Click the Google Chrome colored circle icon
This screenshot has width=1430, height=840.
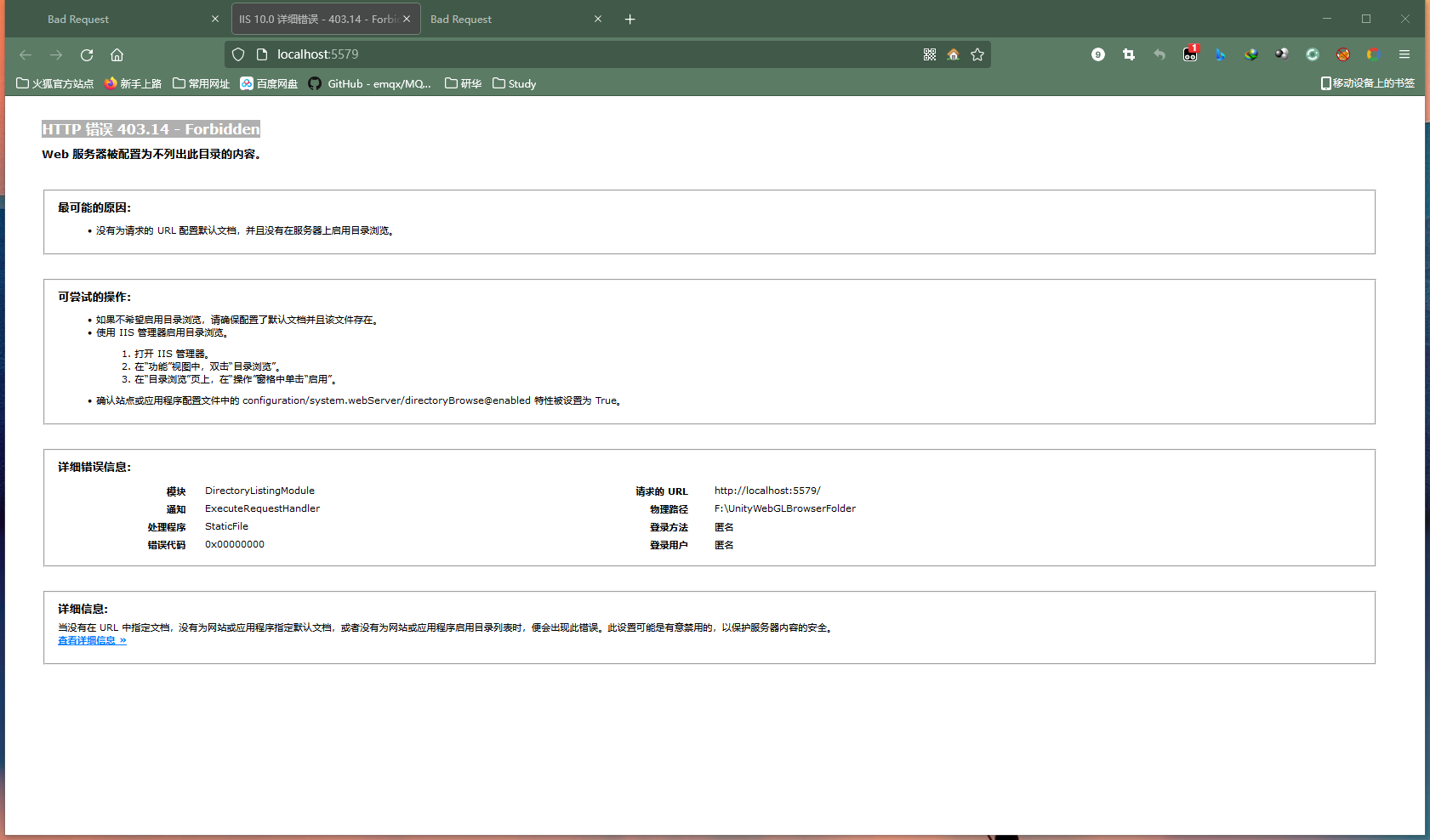(1372, 54)
